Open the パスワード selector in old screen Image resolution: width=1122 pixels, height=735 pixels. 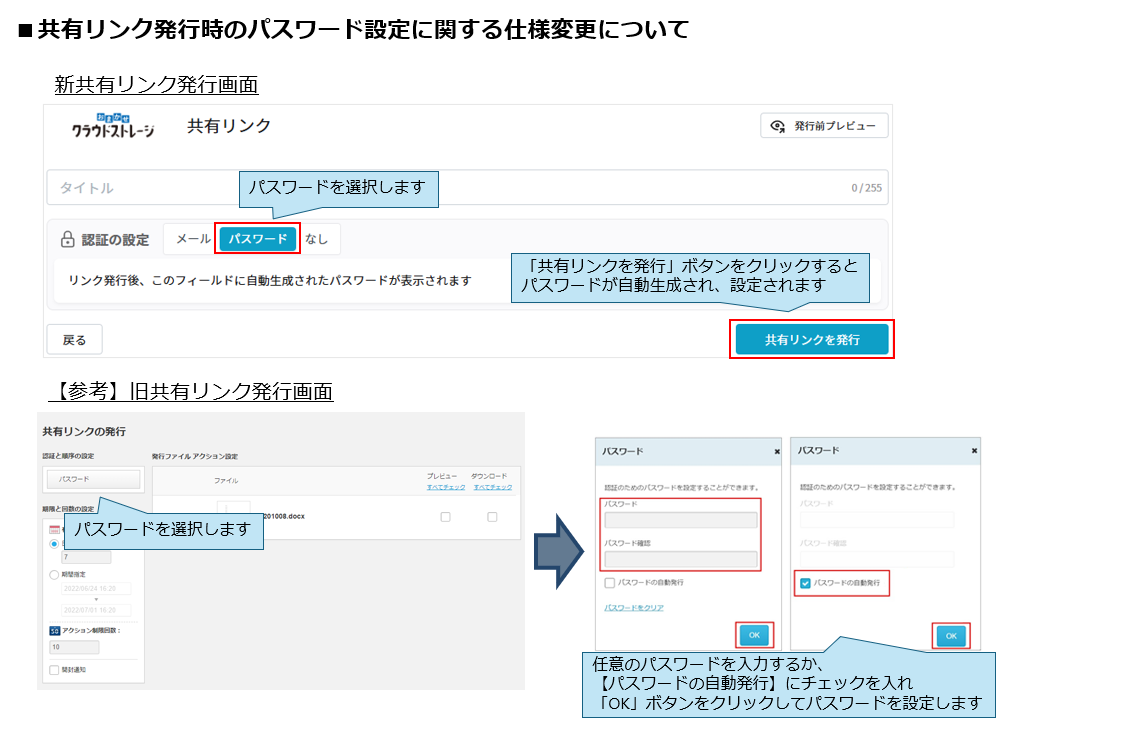tap(94, 479)
